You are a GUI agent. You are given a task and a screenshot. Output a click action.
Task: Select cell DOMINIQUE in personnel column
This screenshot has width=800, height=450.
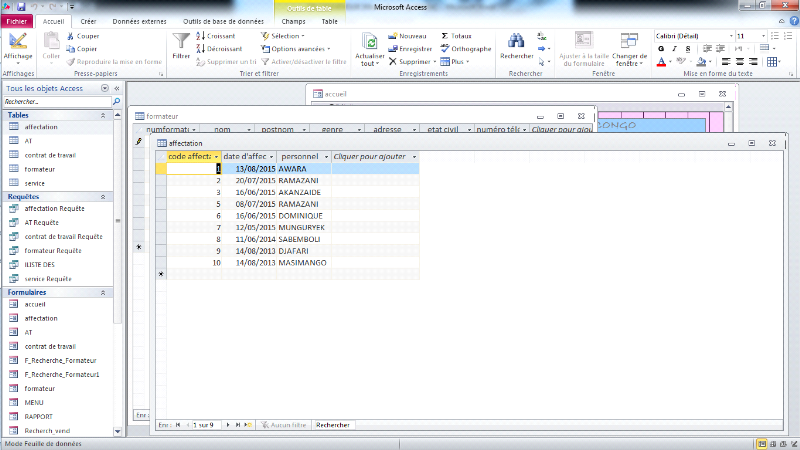[304, 216]
